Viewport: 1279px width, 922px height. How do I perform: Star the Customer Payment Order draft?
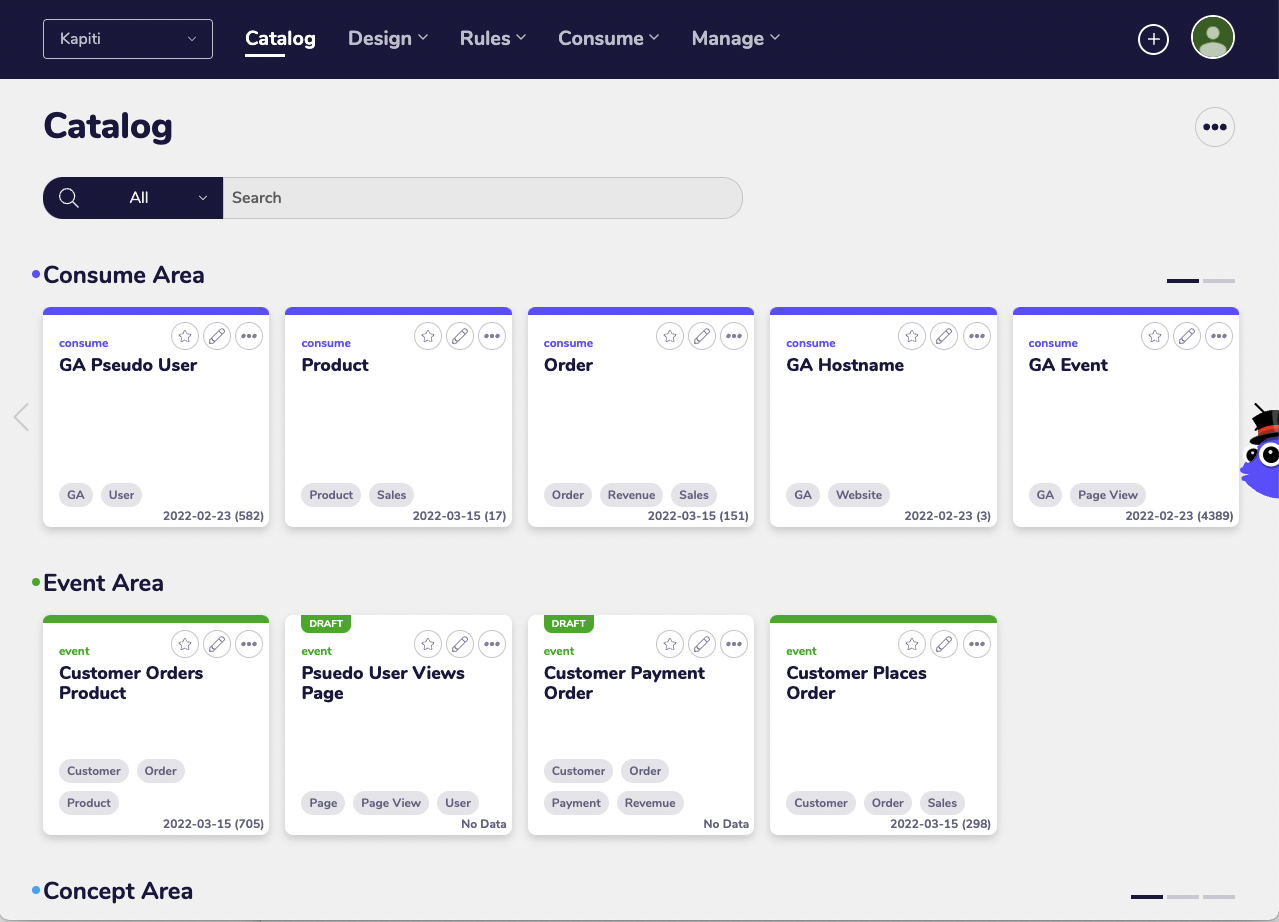click(x=669, y=644)
